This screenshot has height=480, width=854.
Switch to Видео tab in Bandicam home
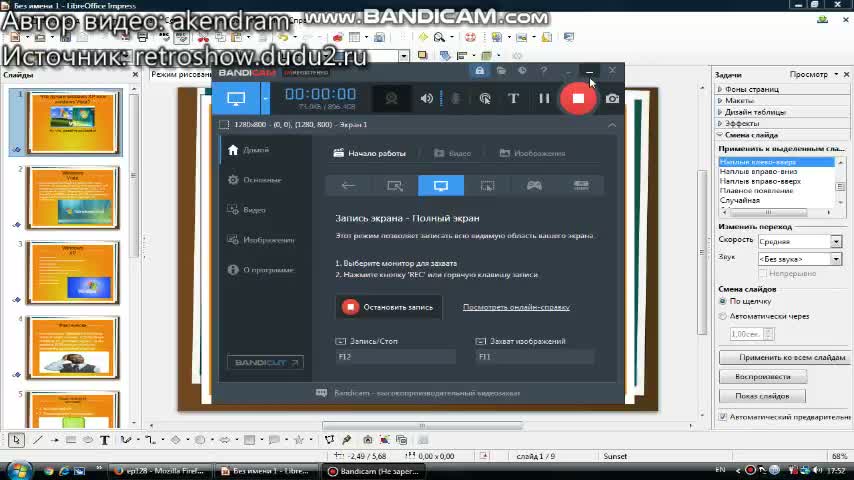[453, 154]
